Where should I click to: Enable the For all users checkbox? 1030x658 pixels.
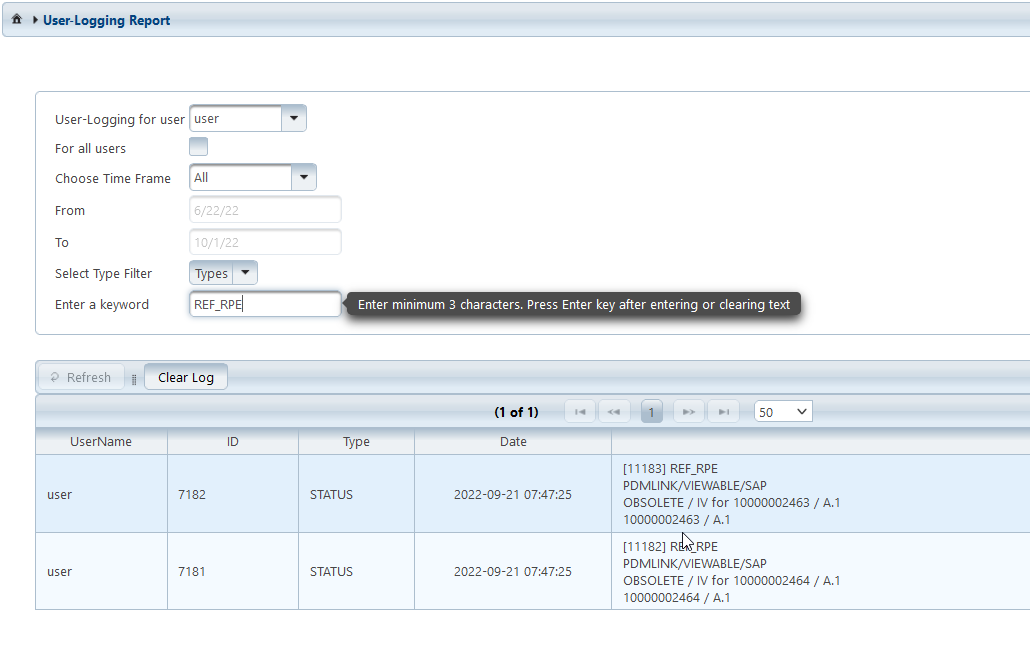199,148
